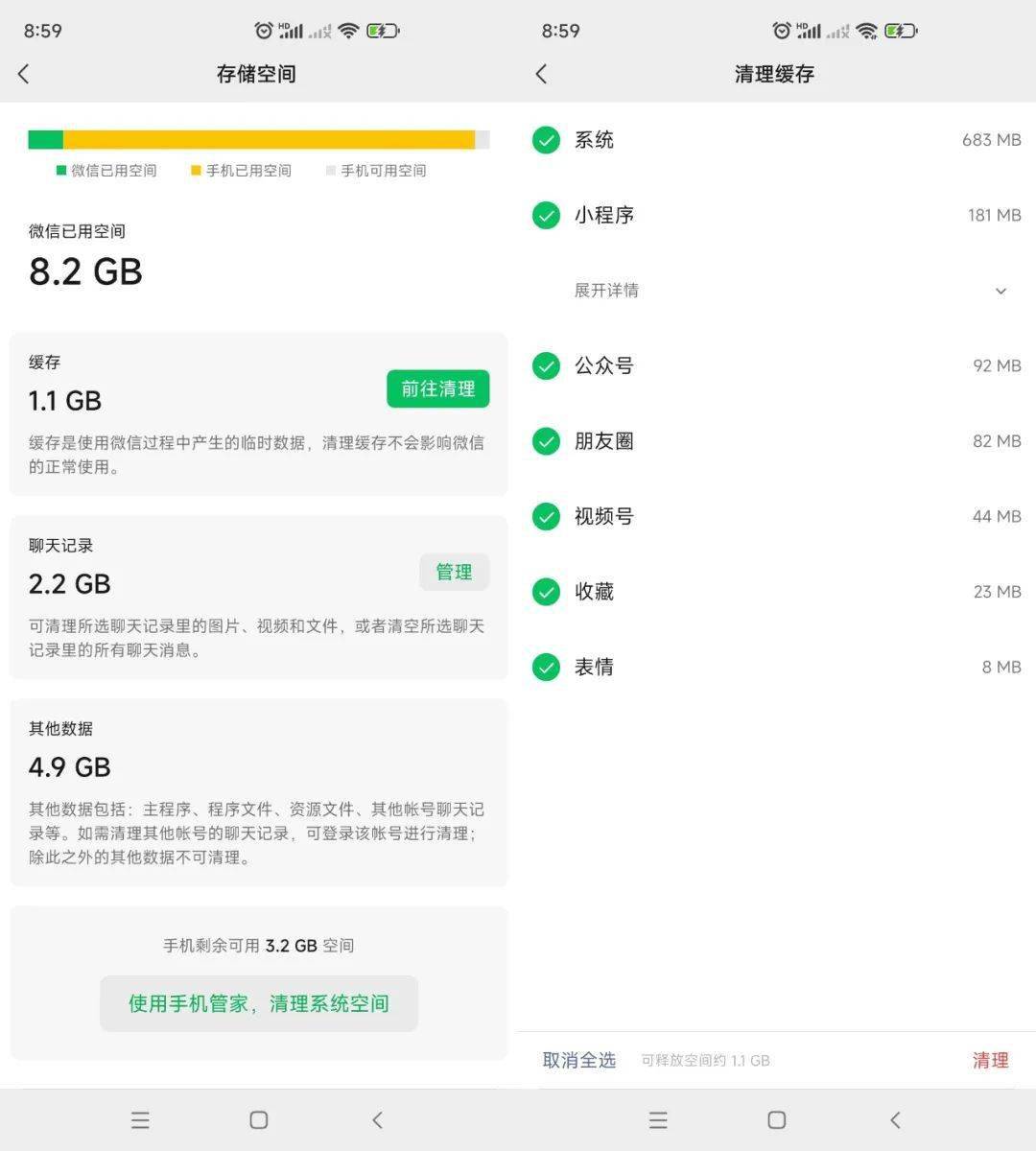
Task: Tap the 前往清理 button
Action: tap(438, 388)
